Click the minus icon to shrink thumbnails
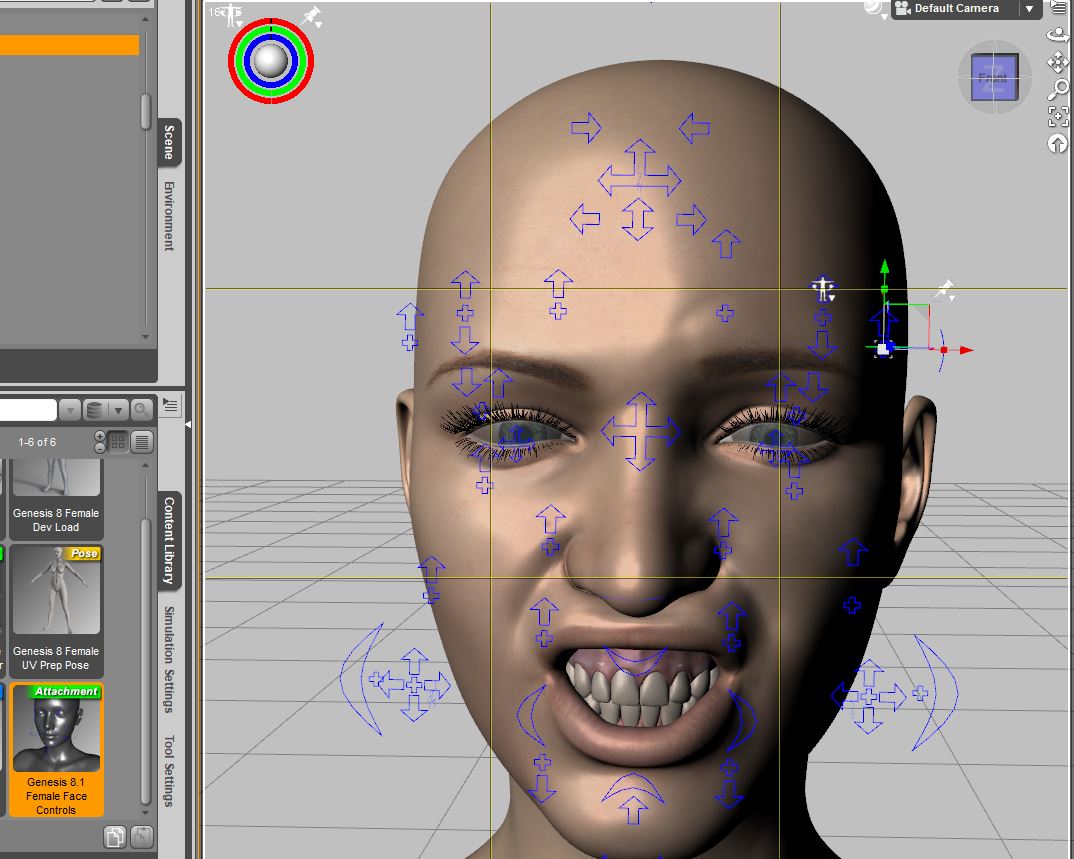Image resolution: width=1074 pixels, height=859 pixels. (x=100, y=448)
